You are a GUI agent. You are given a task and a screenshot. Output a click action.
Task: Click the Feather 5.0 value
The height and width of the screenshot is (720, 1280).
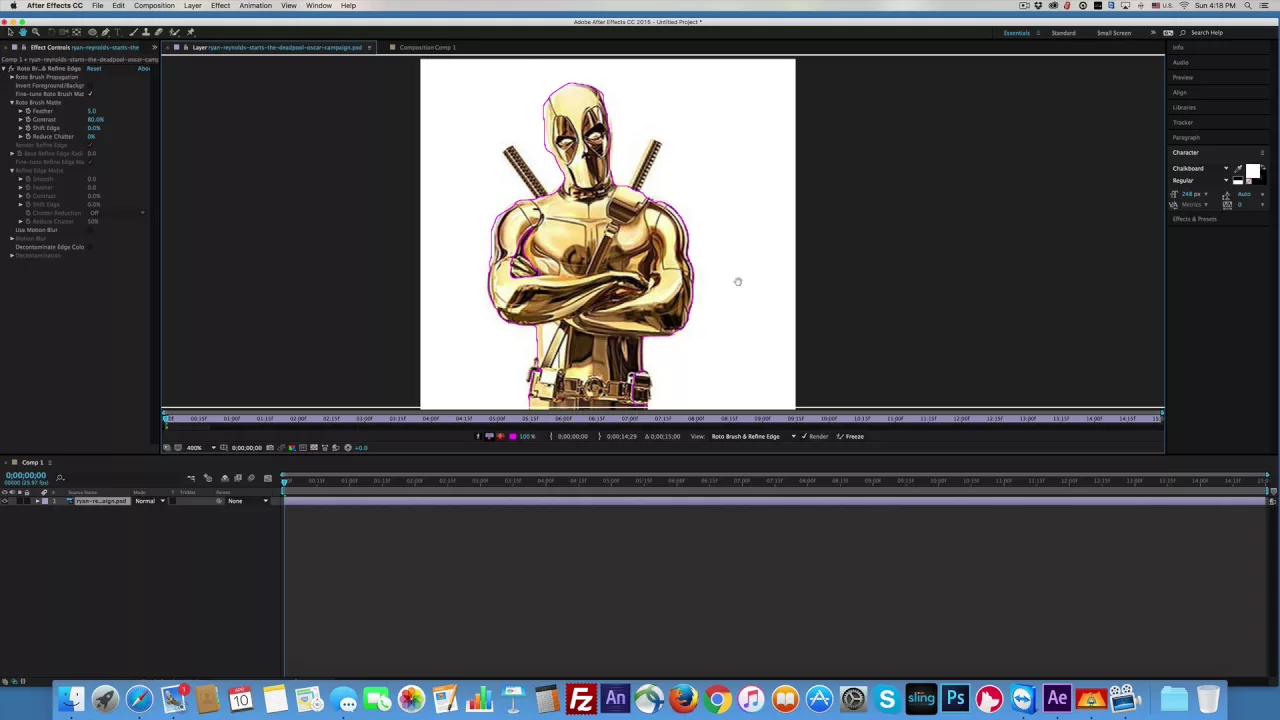coord(92,111)
